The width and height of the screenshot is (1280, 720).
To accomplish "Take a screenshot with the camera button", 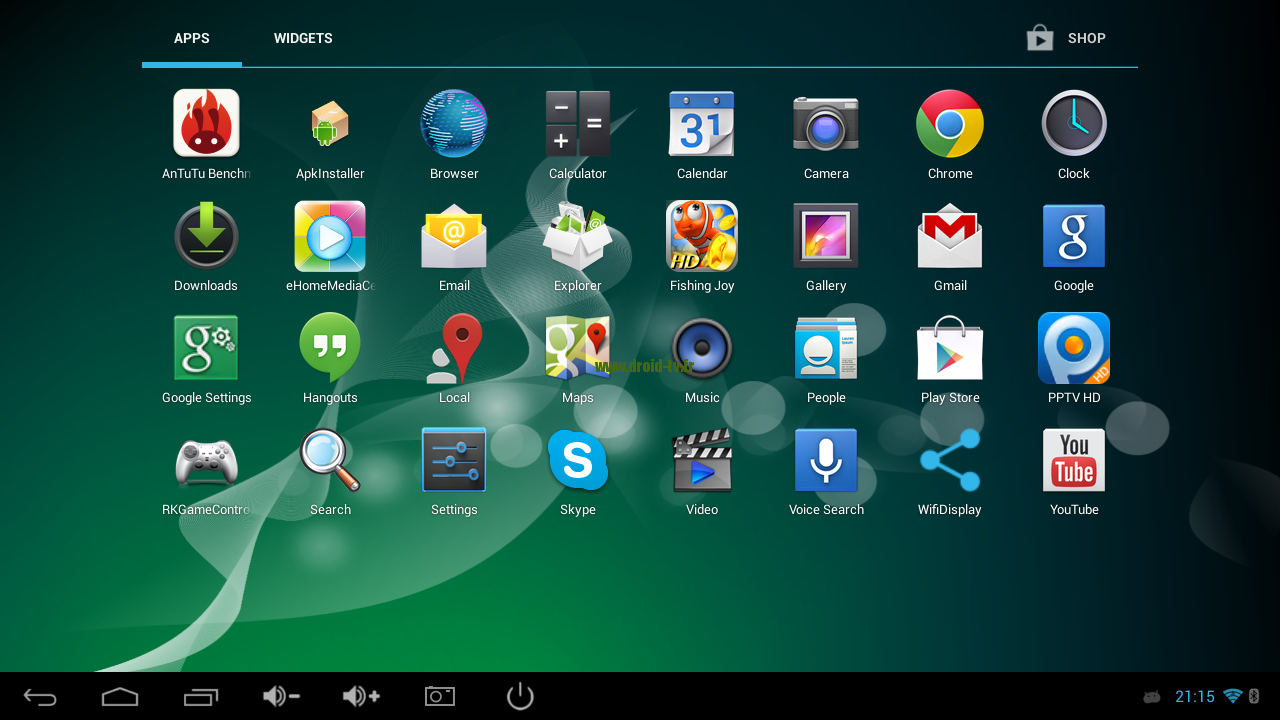I will click(440, 696).
